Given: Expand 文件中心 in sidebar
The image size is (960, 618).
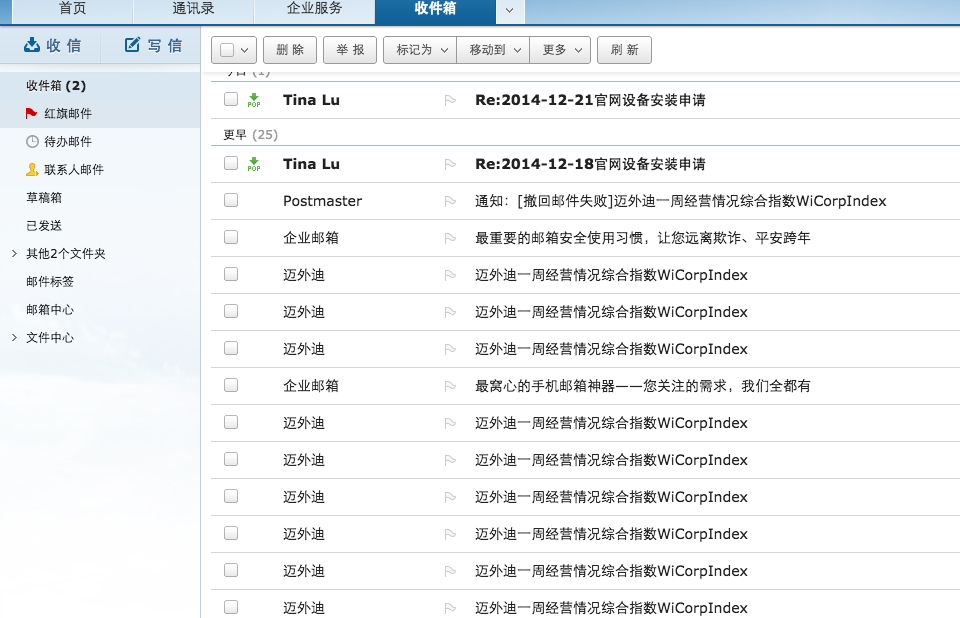Looking at the screenshot, I should pyautogui.click(x=15, y=337).
